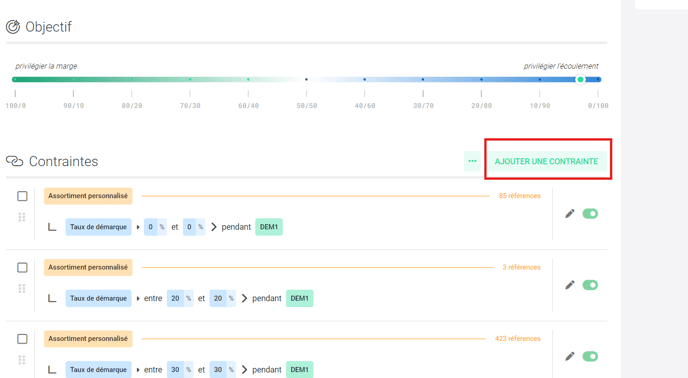Click first 20 % value after 'entre'

[x=180, y=299]
